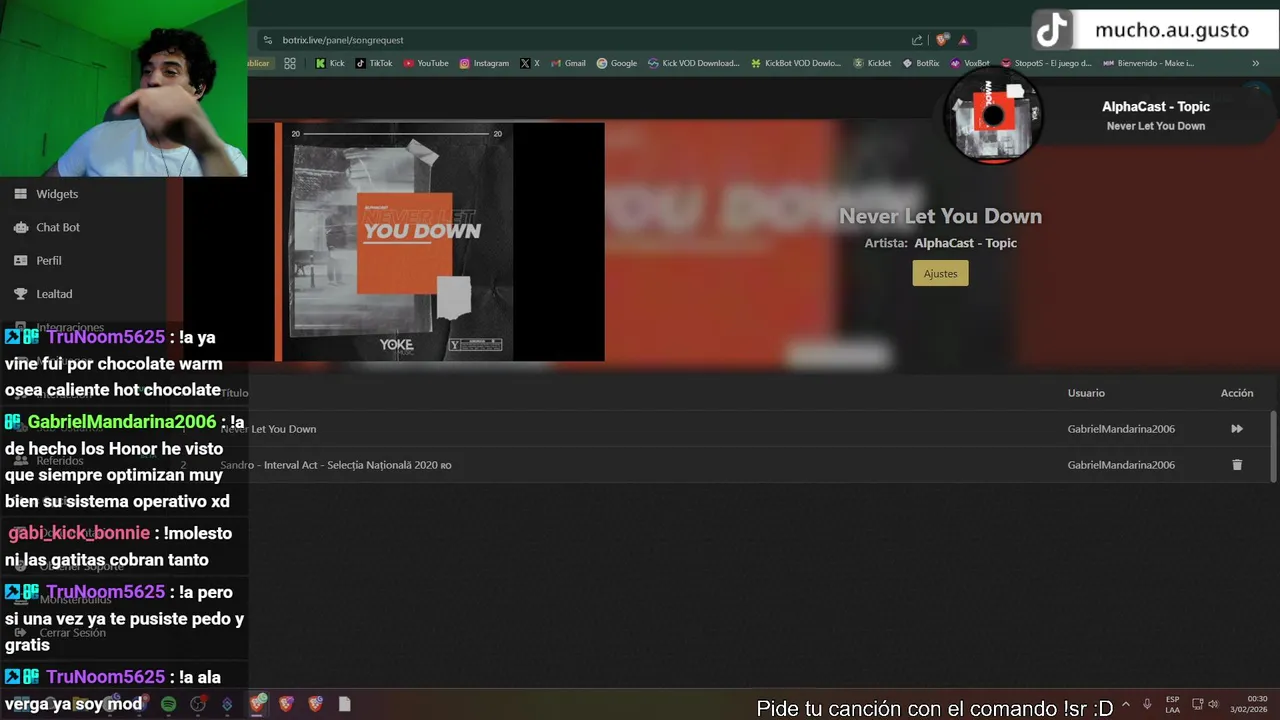Select the Never Let You Down queue title
Image resolution: width=1280 pixels, height=720 pixels.
268,429
